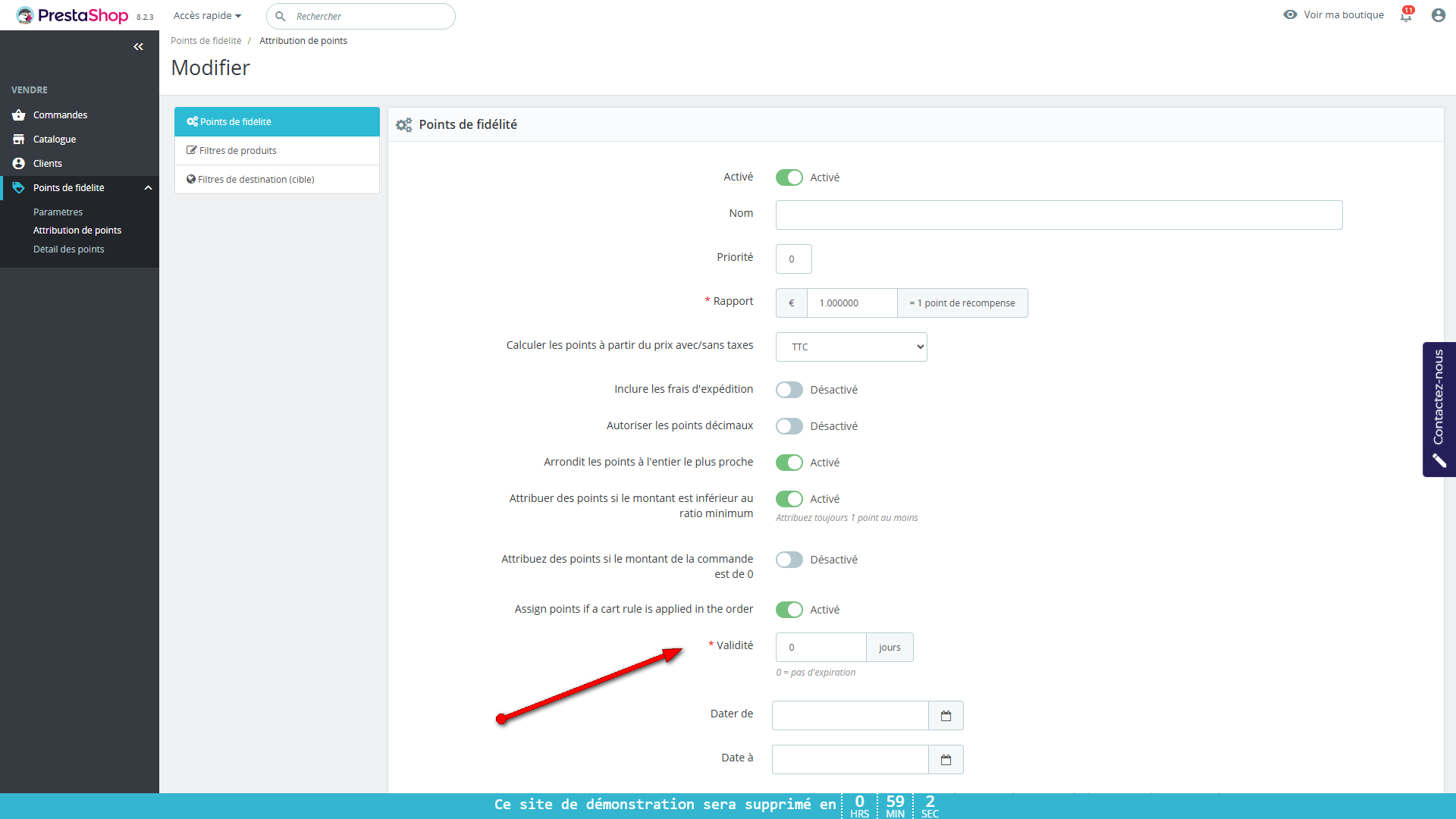Toggle Autoriser les points décimaux on
1456x819 pixels.
(789, 426)
